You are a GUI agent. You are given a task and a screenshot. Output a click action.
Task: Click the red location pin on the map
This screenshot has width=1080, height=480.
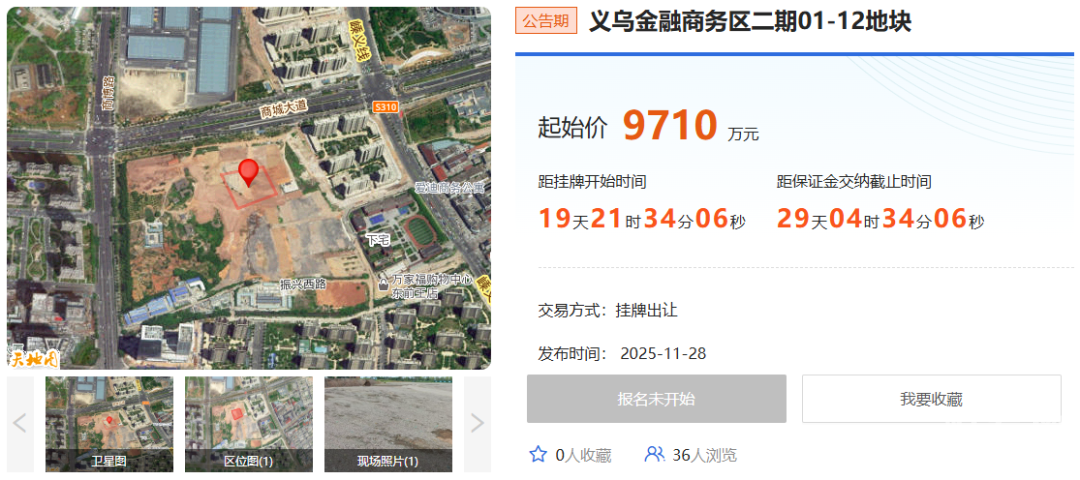(248, 171)
